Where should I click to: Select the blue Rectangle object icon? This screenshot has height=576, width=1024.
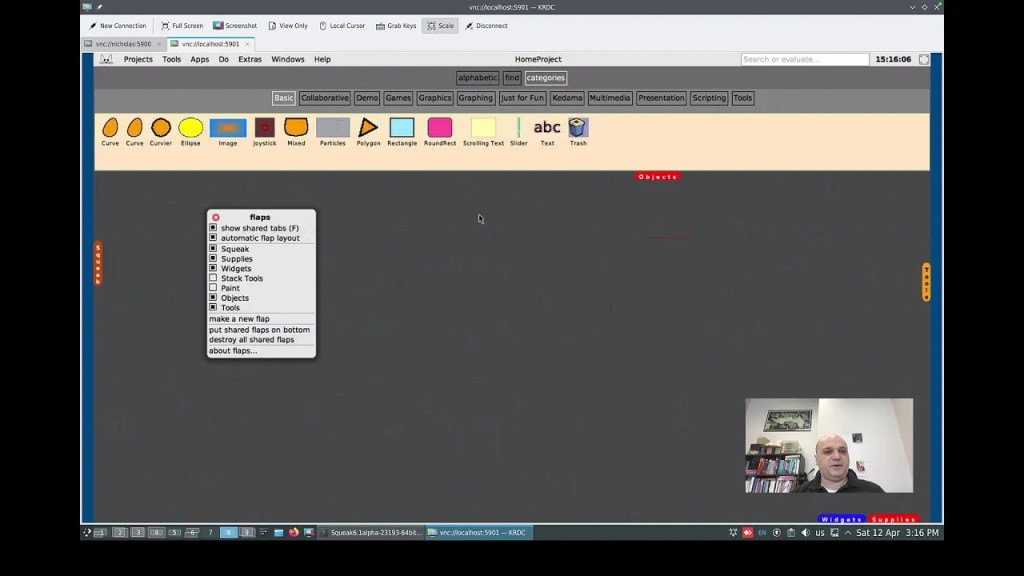coord(402,128)
